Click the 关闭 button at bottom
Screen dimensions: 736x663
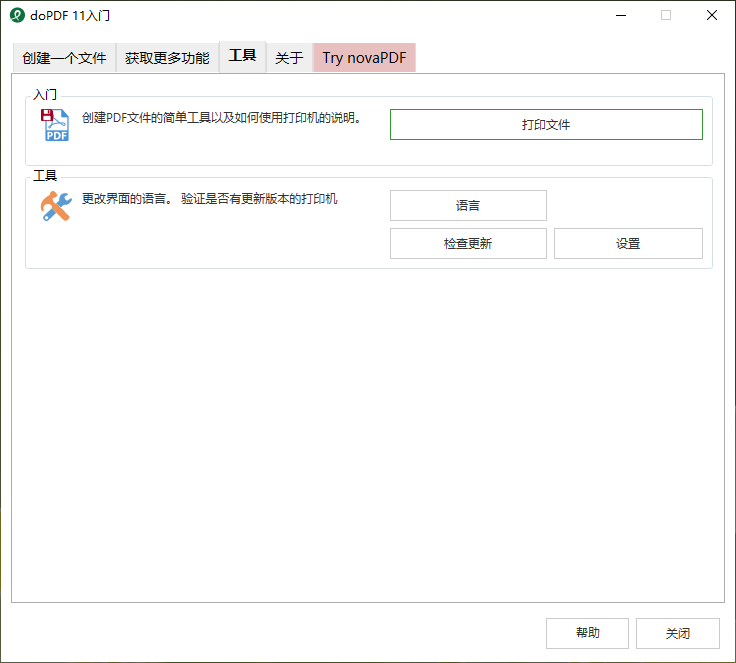[678, 633]
